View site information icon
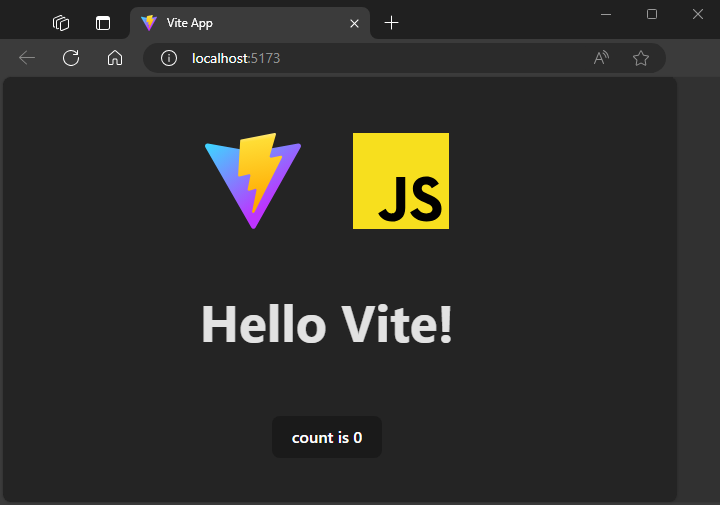720x505 pixels. 169,58
